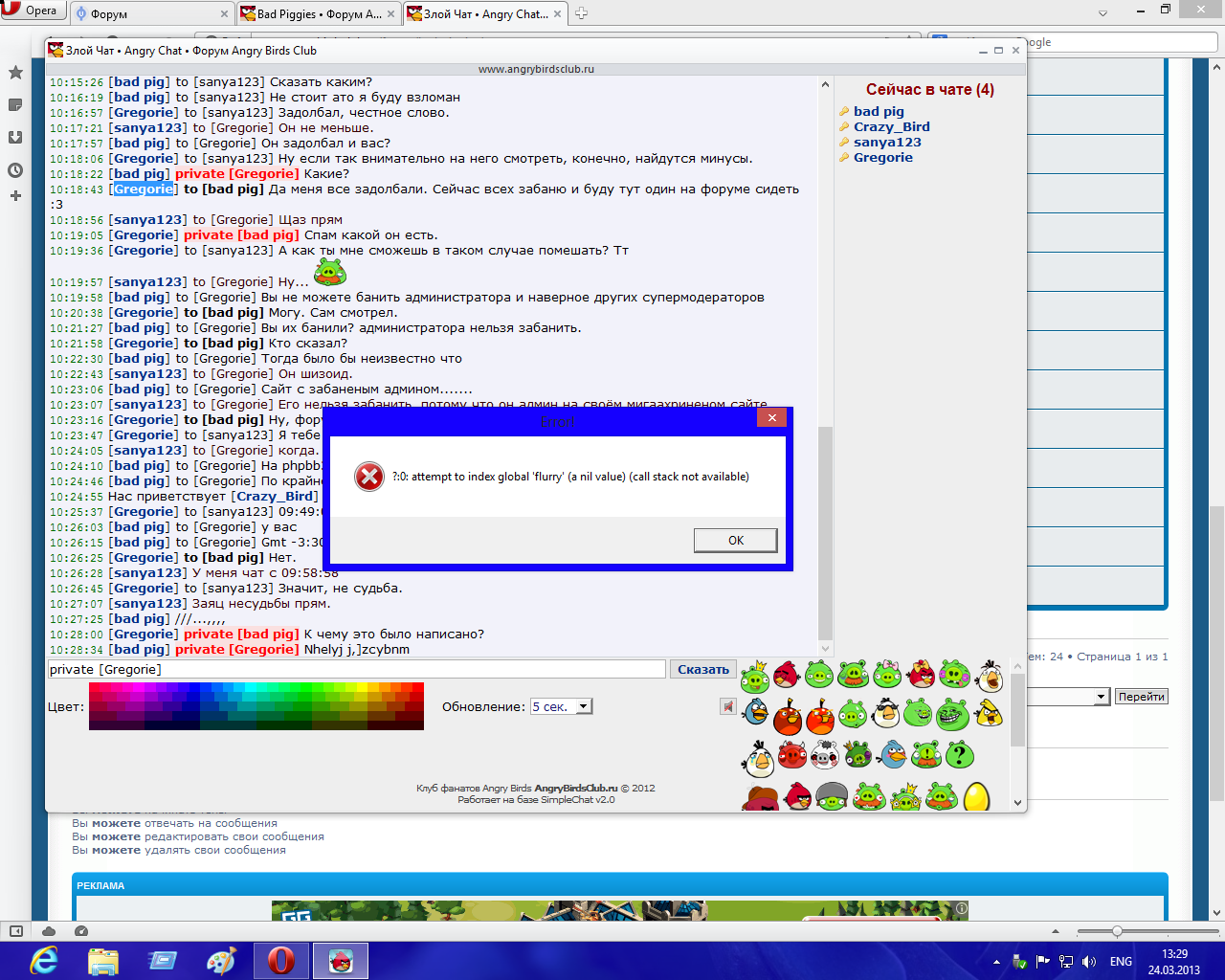Adjust the browser zoom slider handle

click(1117, 931)
